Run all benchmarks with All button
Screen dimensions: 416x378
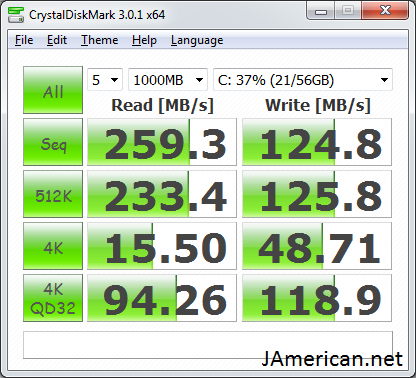53,90
